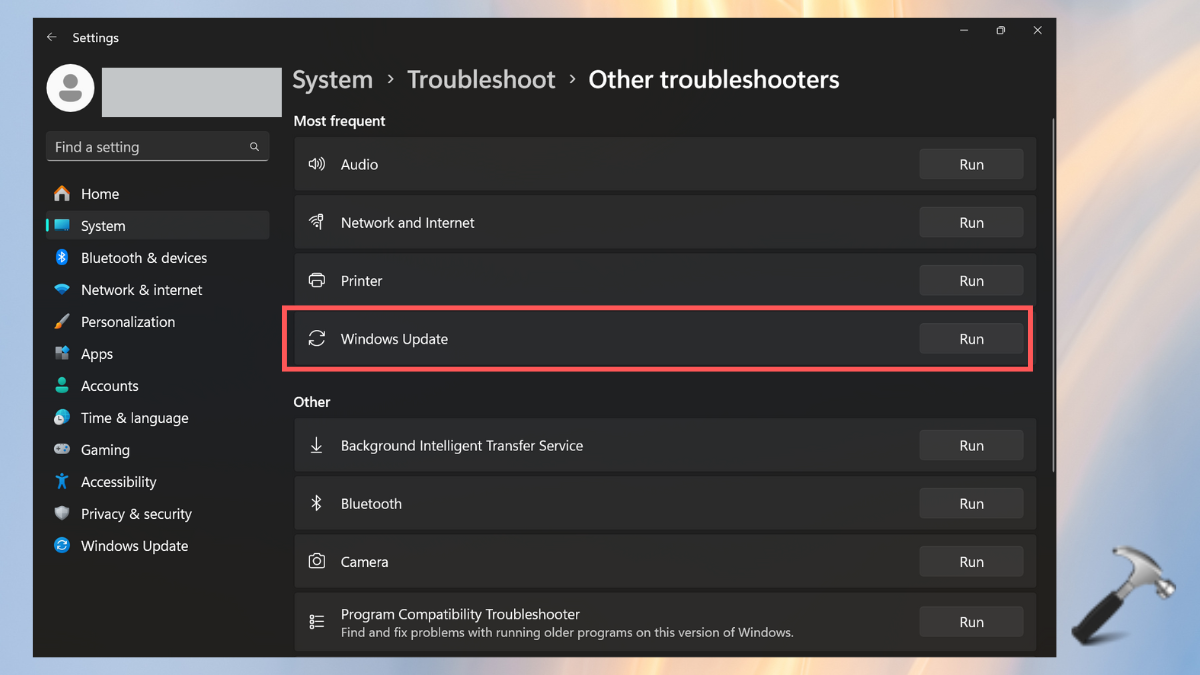Run the Program Compatibility Troubleshooter
Viewport: 1200px width, 675px height.
(x=971, y=622)
